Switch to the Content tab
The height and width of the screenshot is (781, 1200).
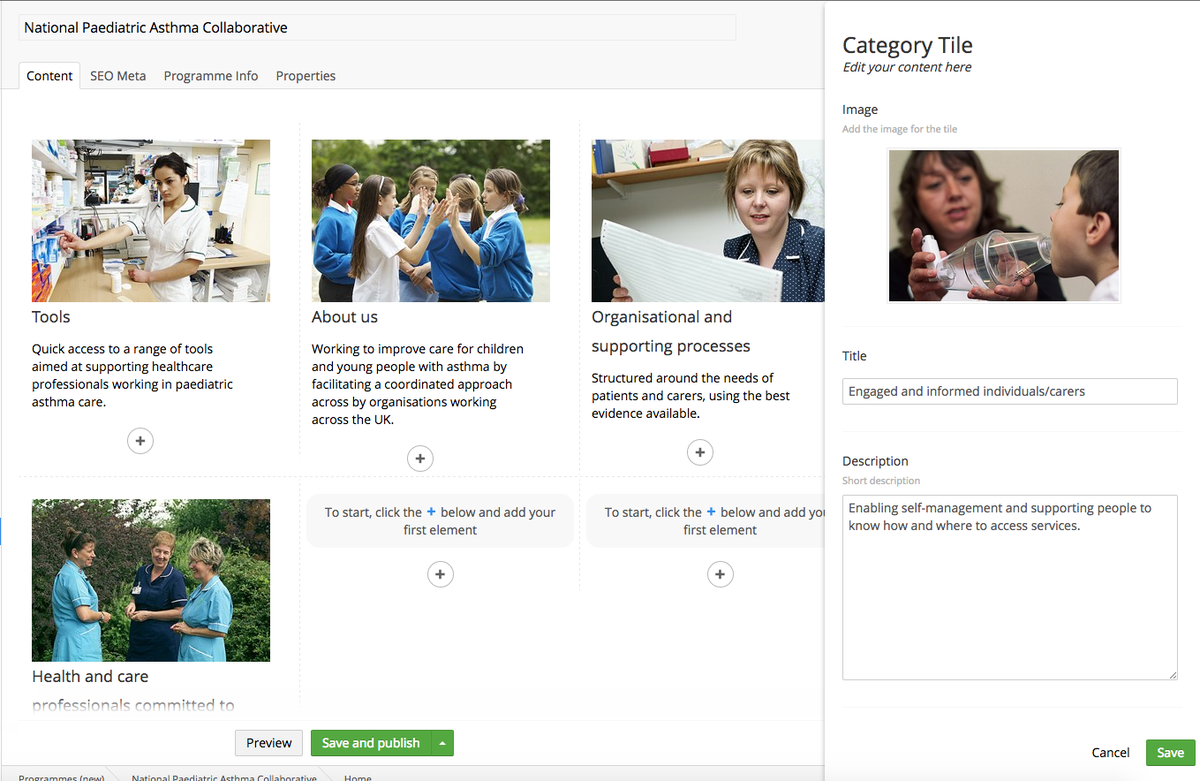pyautogui.click(x=50, y=75)
